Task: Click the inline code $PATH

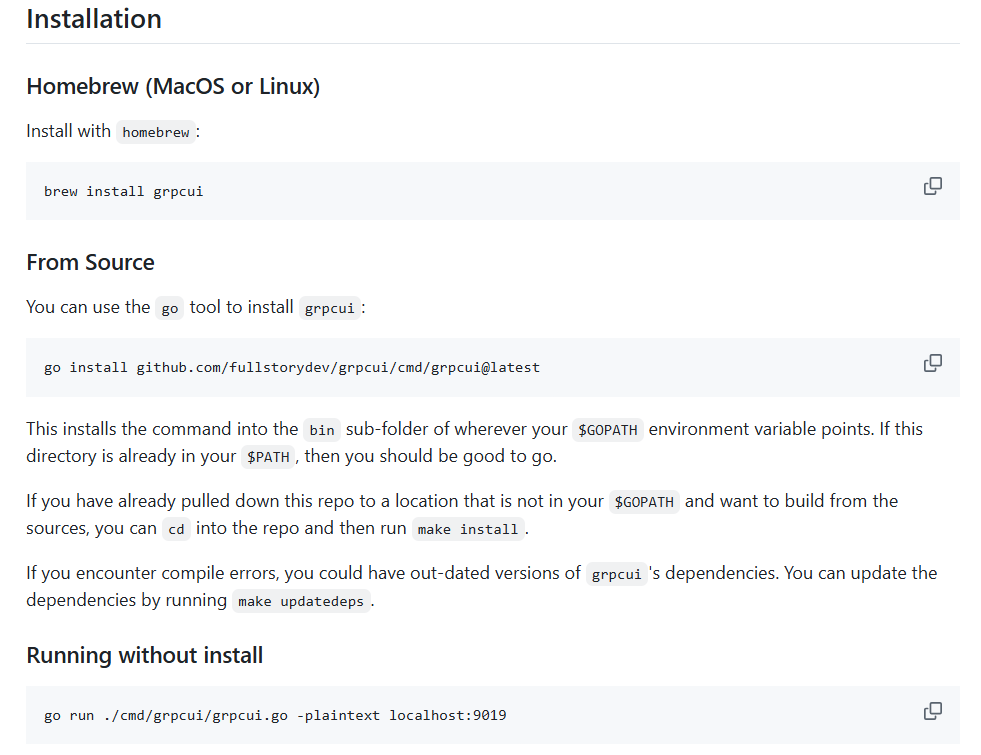Action: pos(268,457)
